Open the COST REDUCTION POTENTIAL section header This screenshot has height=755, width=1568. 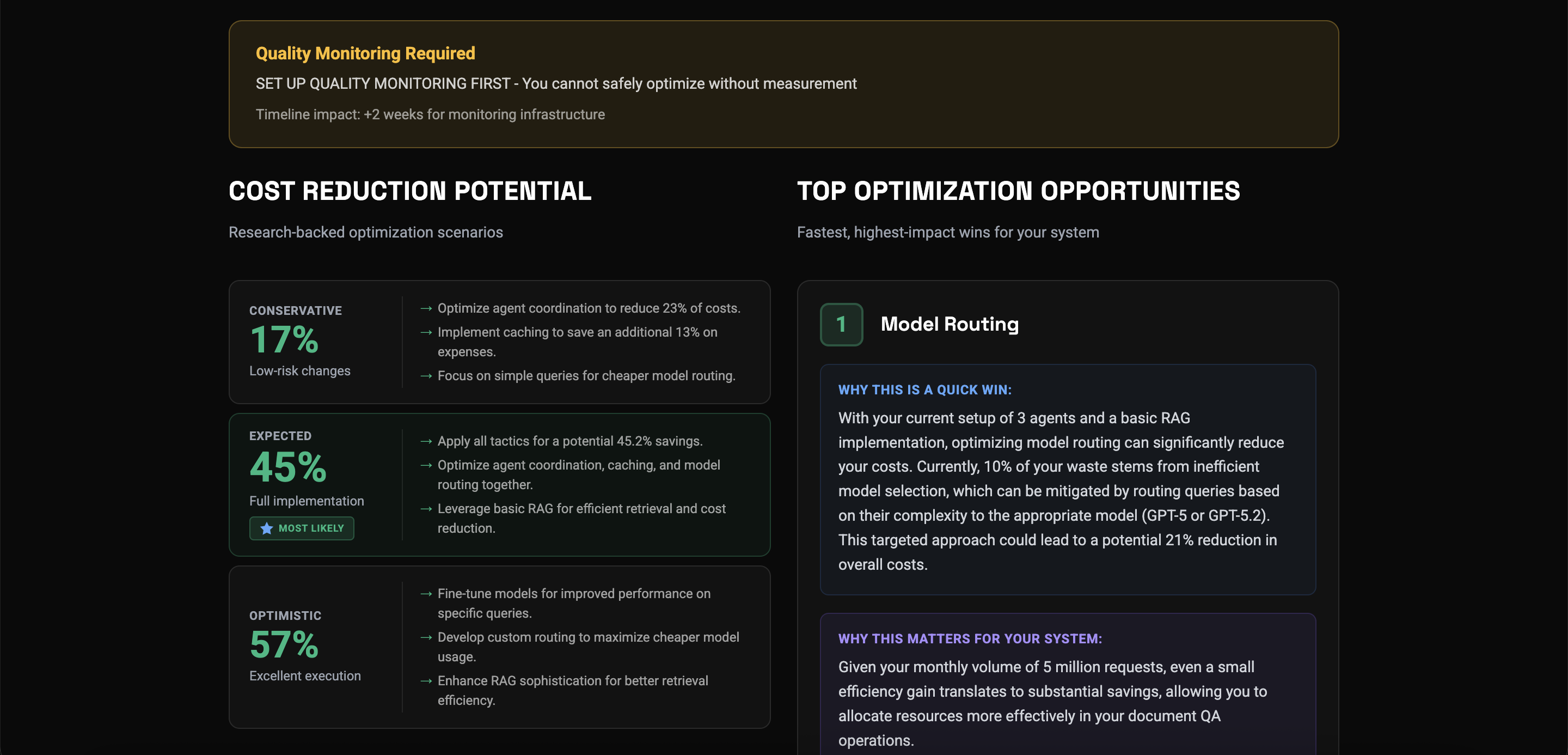click(409, 191)
